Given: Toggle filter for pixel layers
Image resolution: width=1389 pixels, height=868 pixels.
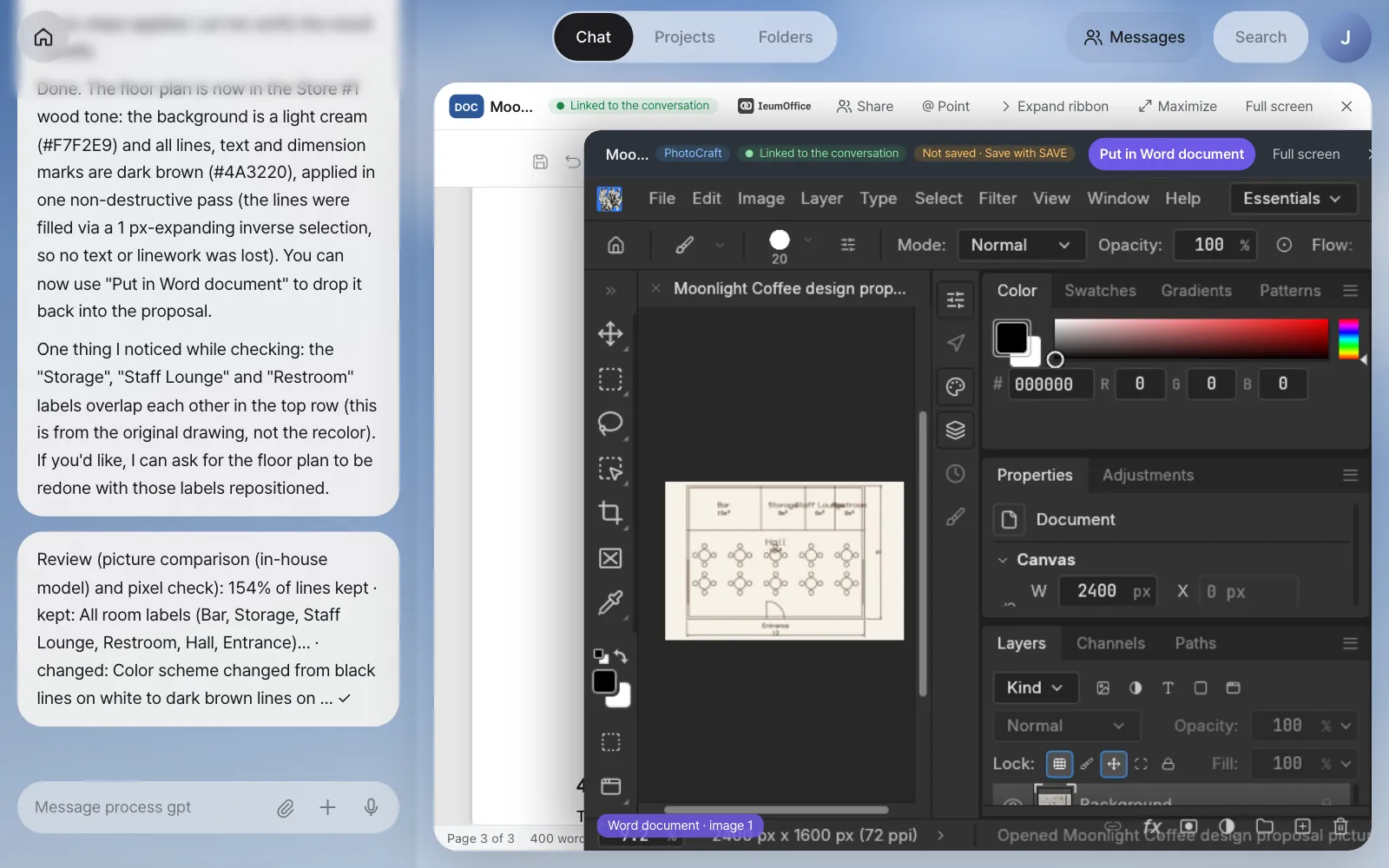Looking at the screenshot, I should point(1103,687).
